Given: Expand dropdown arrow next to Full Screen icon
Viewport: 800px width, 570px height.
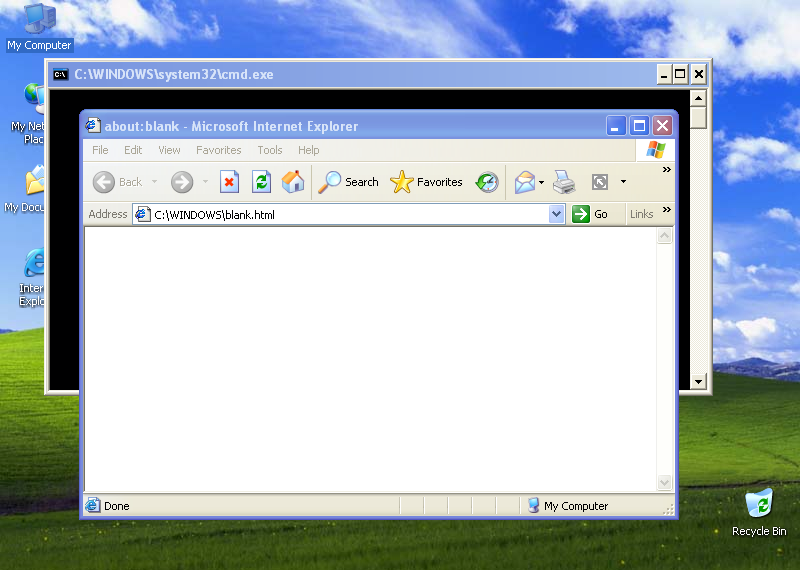Looking at the screenshot, I should (x=623, y=182).
